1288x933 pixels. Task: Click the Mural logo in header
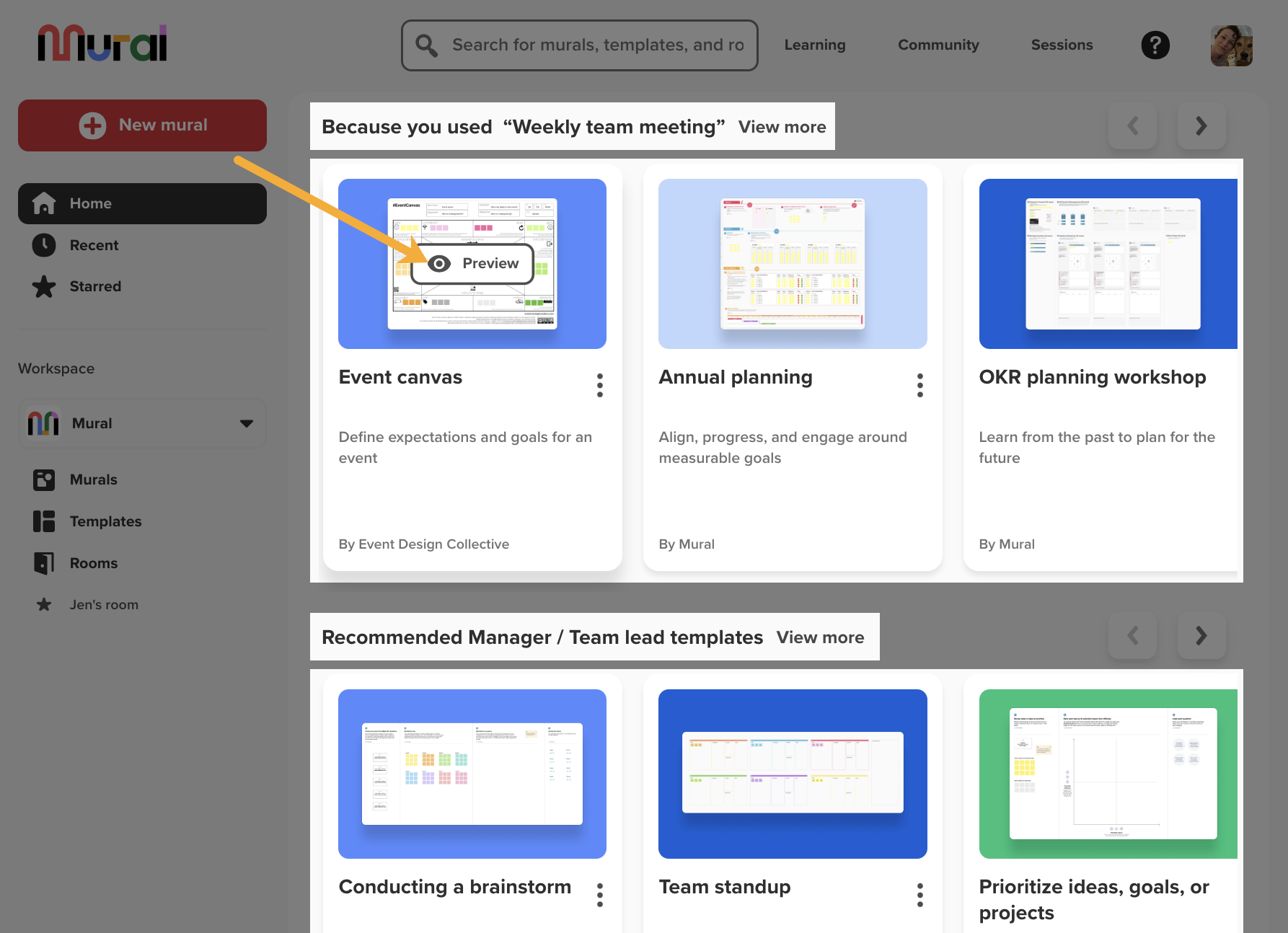pos(102,43)
